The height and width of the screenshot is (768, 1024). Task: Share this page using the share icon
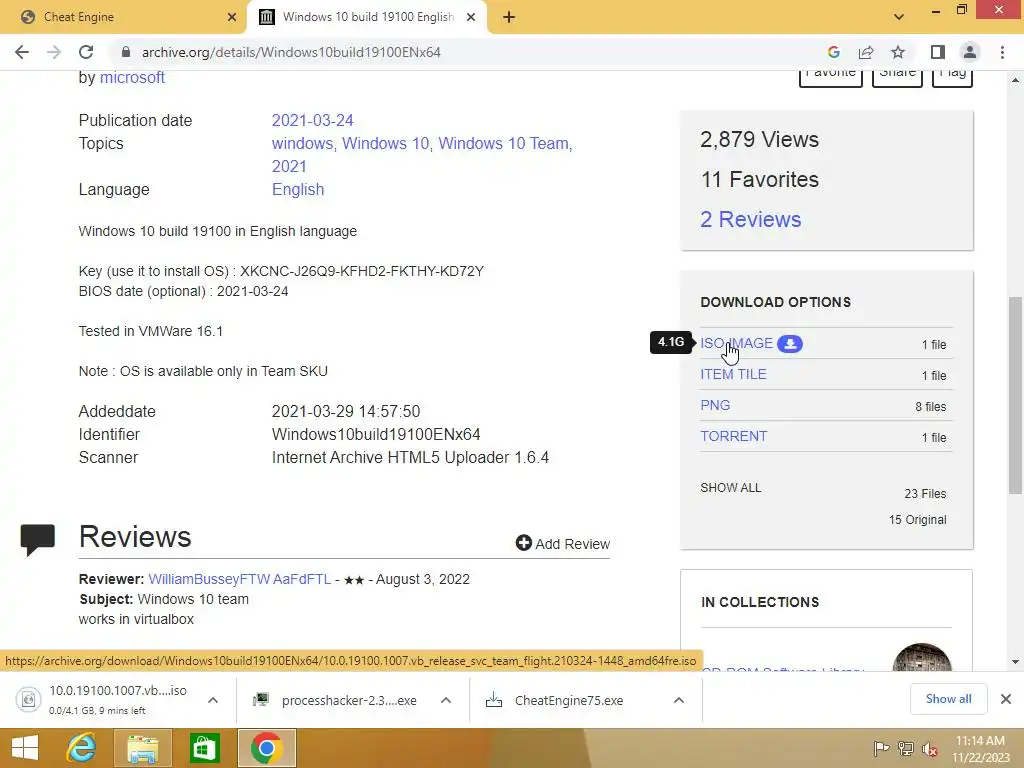(x=866, y=52)
